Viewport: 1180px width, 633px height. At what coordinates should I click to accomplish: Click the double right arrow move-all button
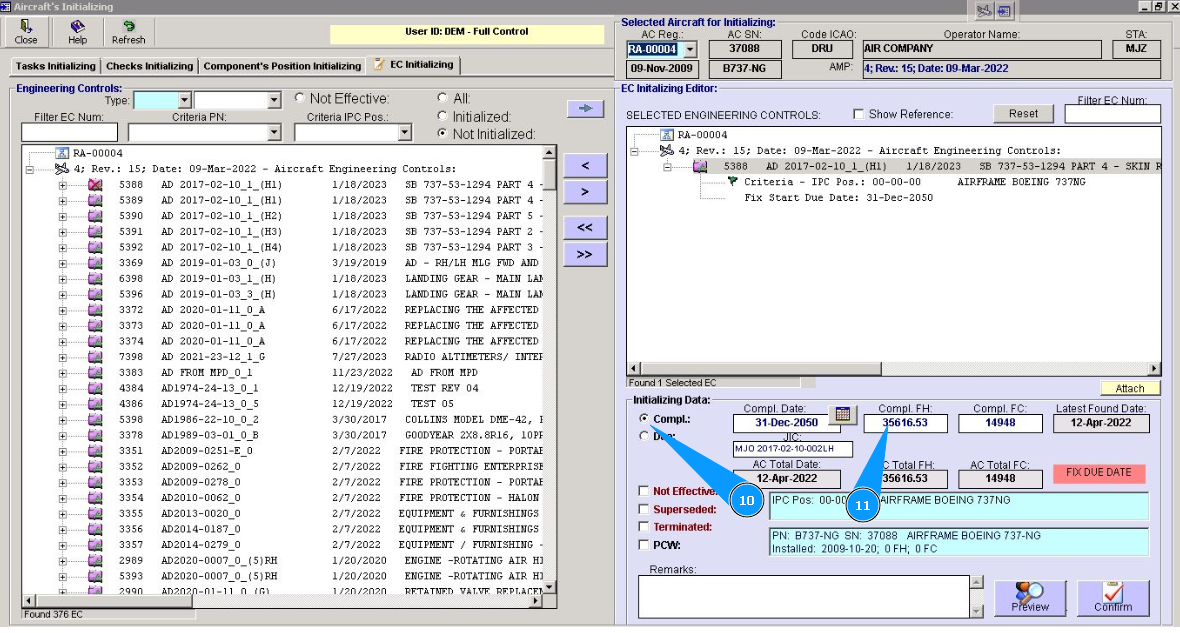[x=585, y=254]
